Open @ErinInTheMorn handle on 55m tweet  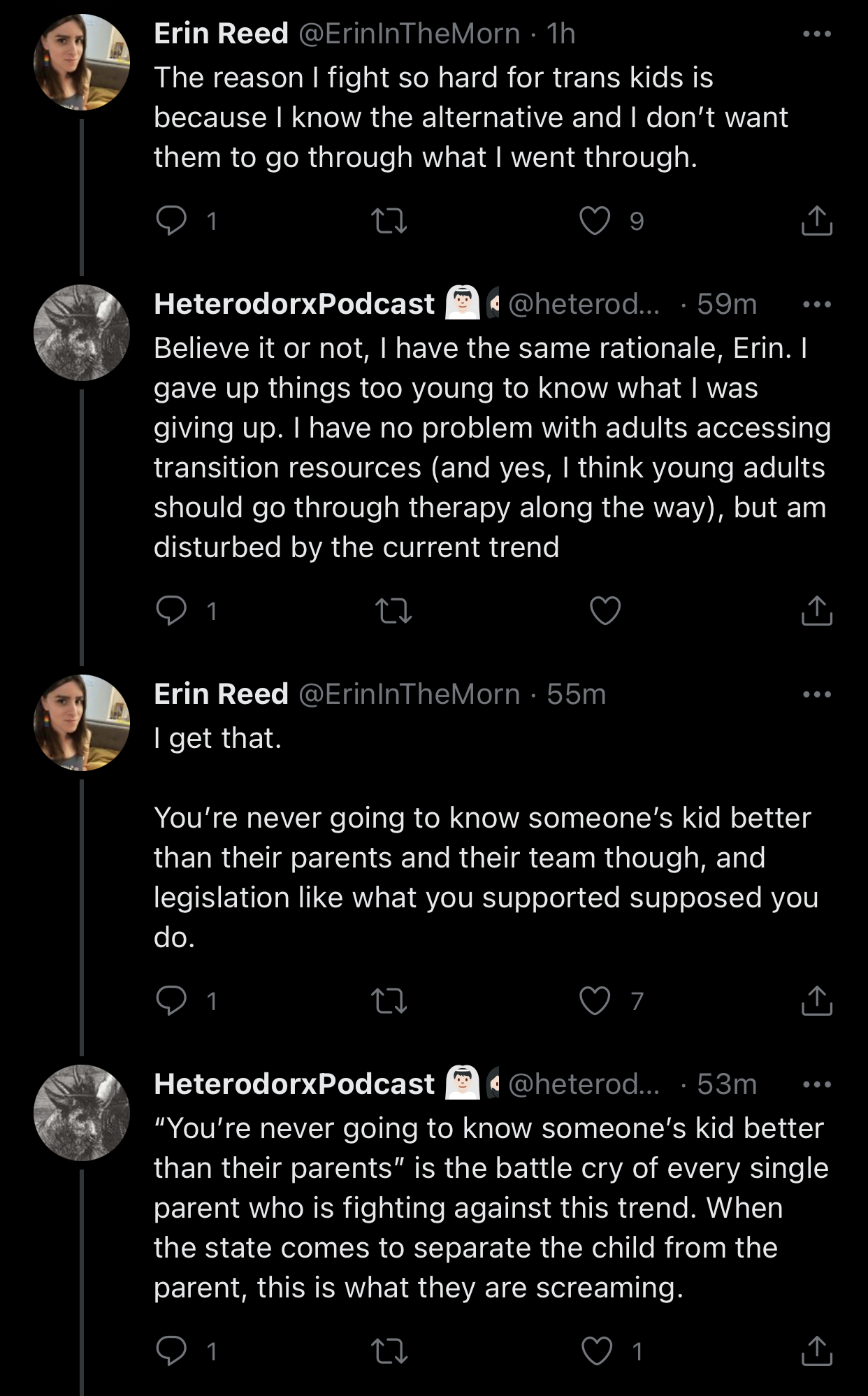(409, 694)
